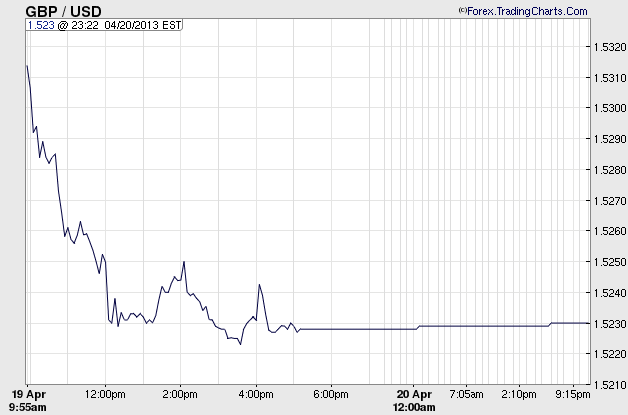Viewport: 628px width, 415px height.
Task: Click the 1.5250 price axis label
Action: [x=610, y=262]
